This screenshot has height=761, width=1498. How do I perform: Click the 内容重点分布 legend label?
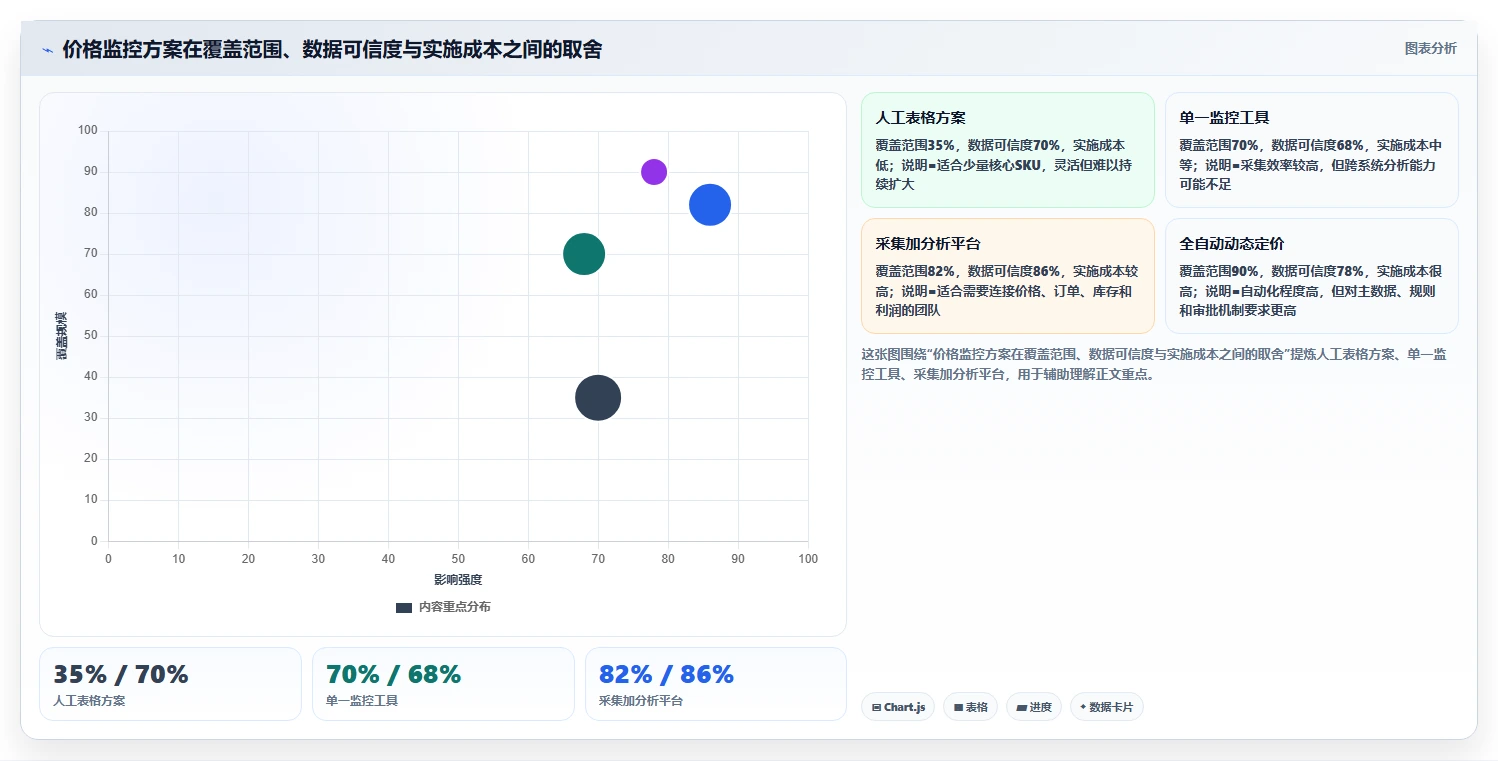(x=455, y=607)
